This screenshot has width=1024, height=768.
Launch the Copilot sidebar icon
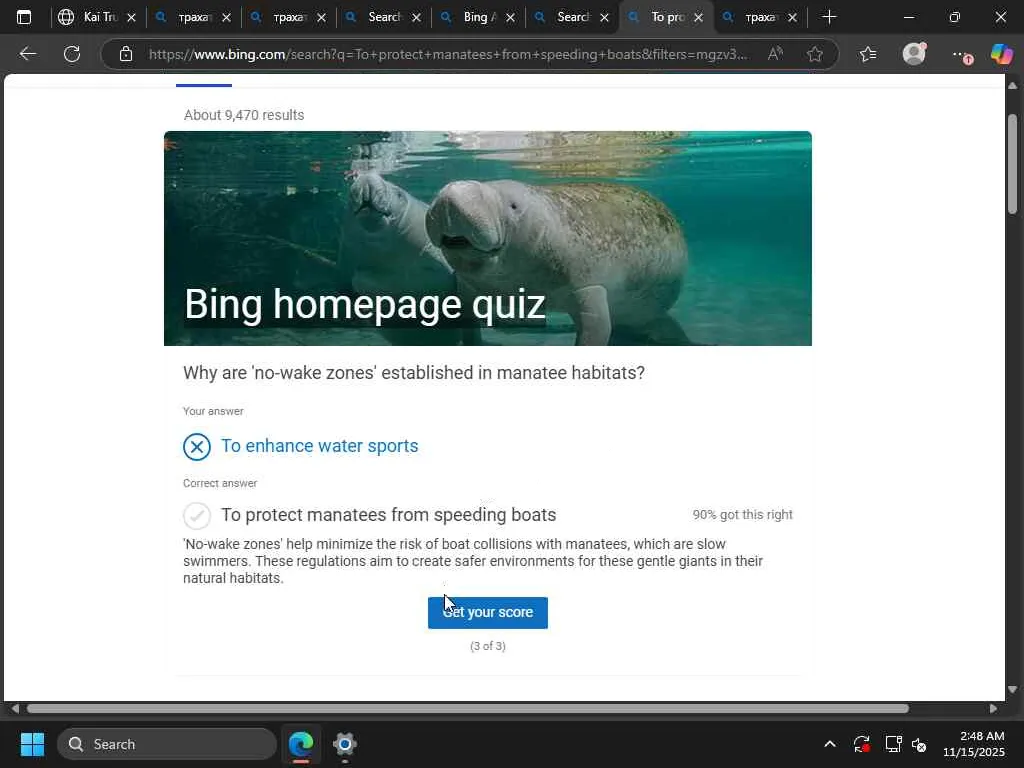click(1002, 54)
